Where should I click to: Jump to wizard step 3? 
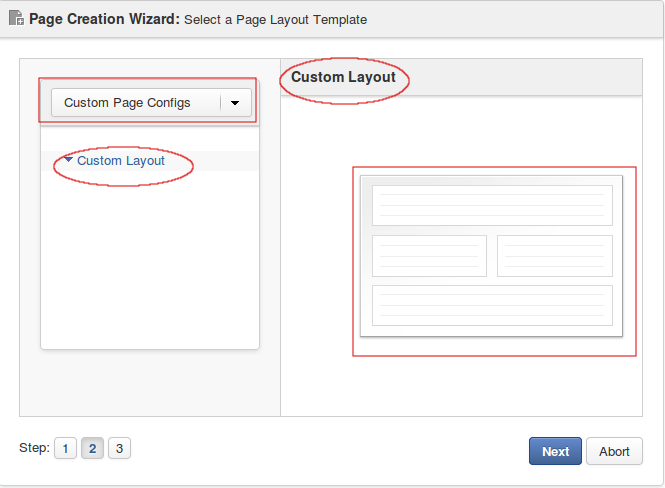pyautogui.click(x=120, y=448)
